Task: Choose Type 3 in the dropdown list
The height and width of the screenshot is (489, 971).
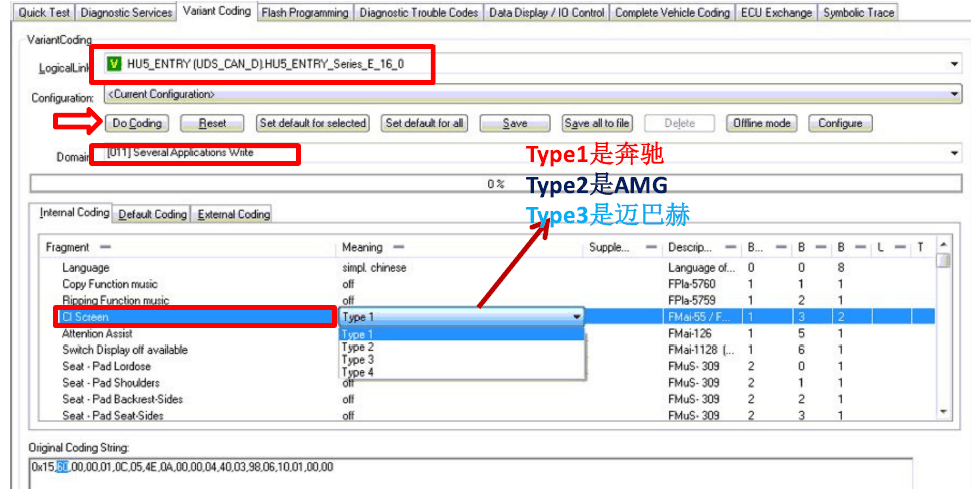Action: (358, 360)
